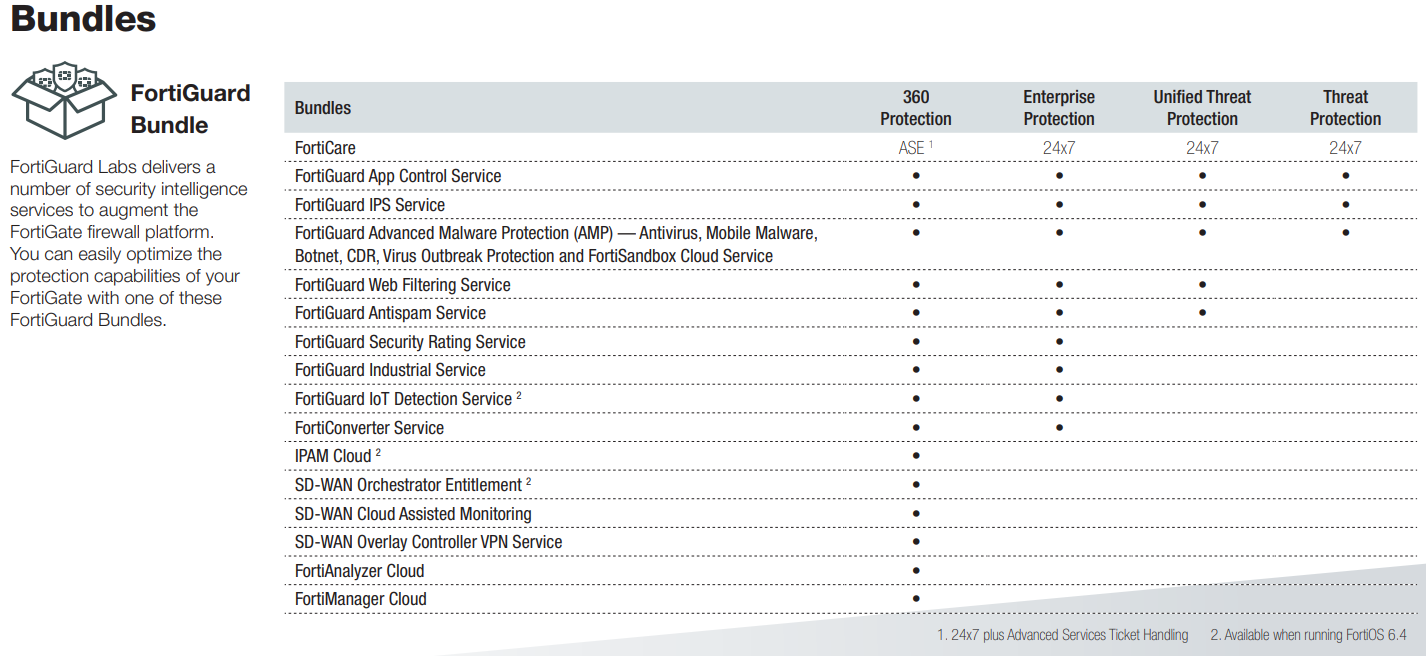Click FortiGuard Antispam Unified Threat Protection dot
Image resolution: width=1426 pixels, height=656 pixels.
(x=1202, y=313)
